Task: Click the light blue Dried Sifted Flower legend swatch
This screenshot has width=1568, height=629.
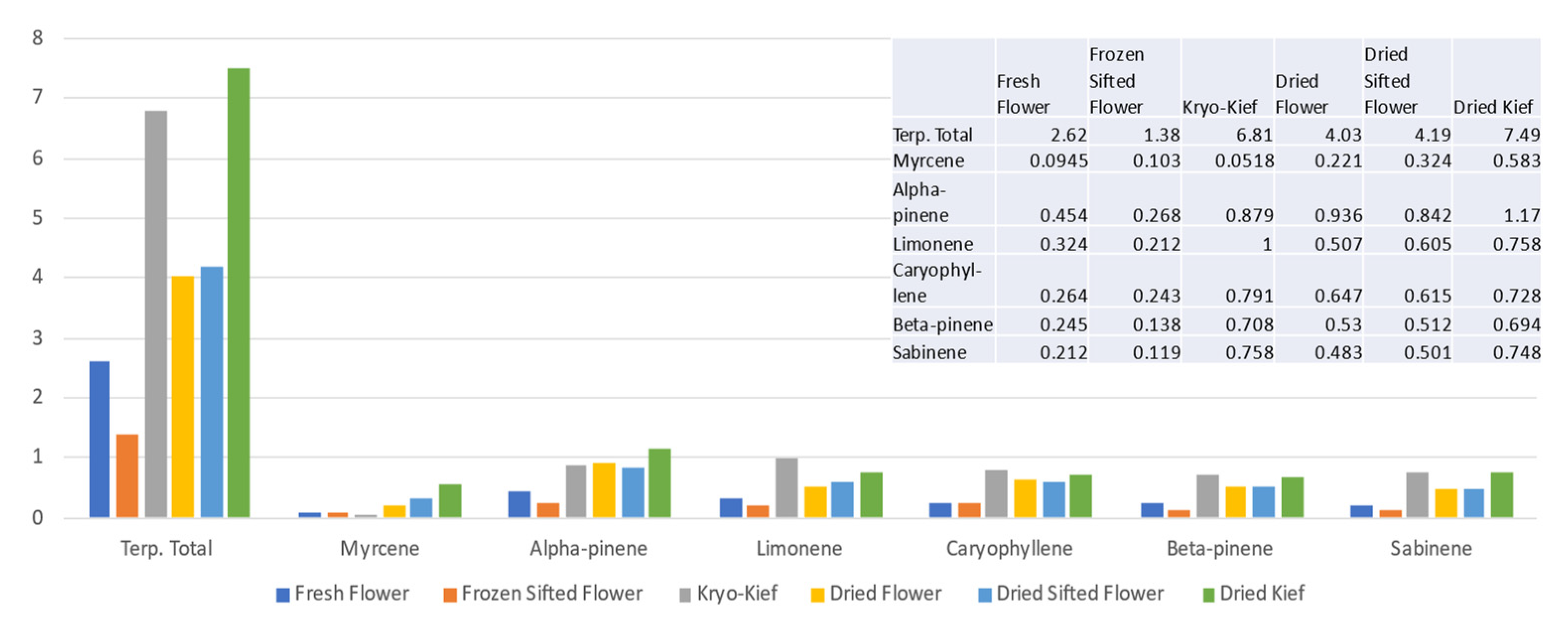Action: tap(984, 595)
